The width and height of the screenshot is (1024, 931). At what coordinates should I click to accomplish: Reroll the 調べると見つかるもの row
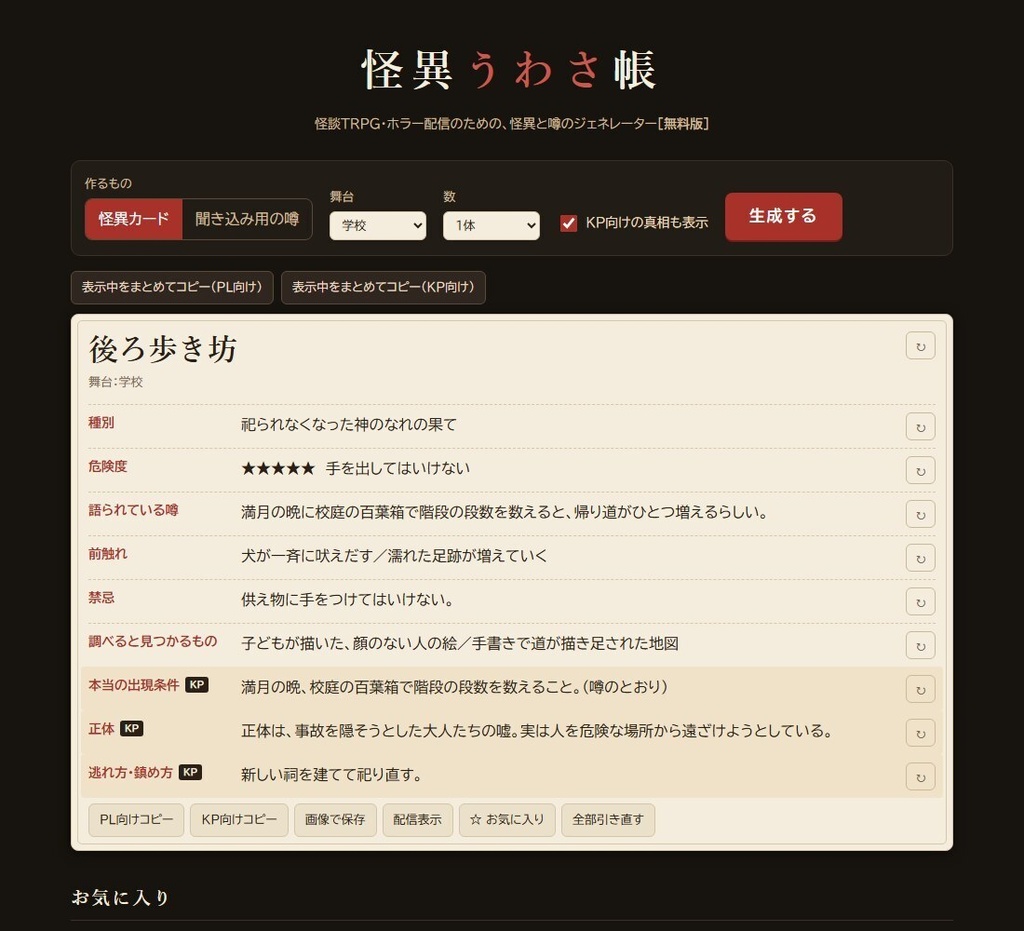click(920, 646)
